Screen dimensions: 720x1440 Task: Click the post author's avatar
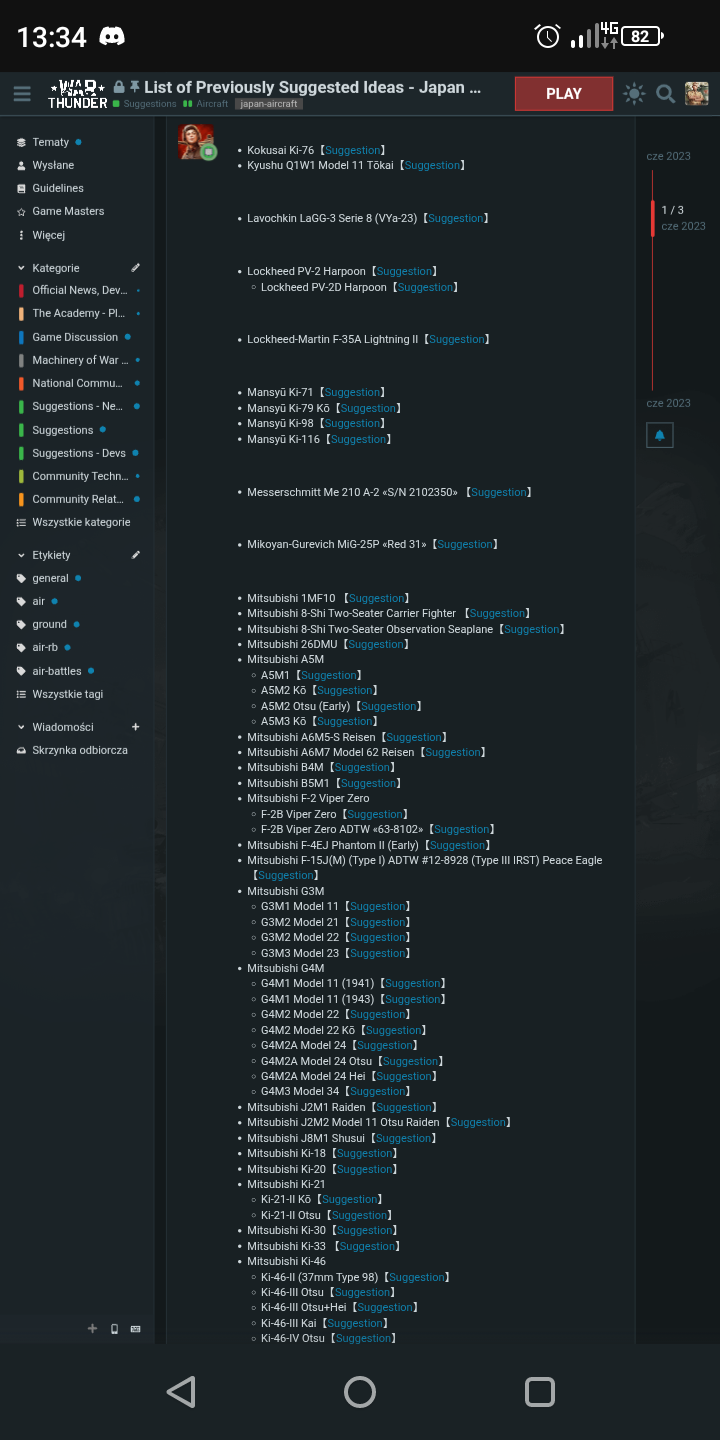[x=196, y=142]
